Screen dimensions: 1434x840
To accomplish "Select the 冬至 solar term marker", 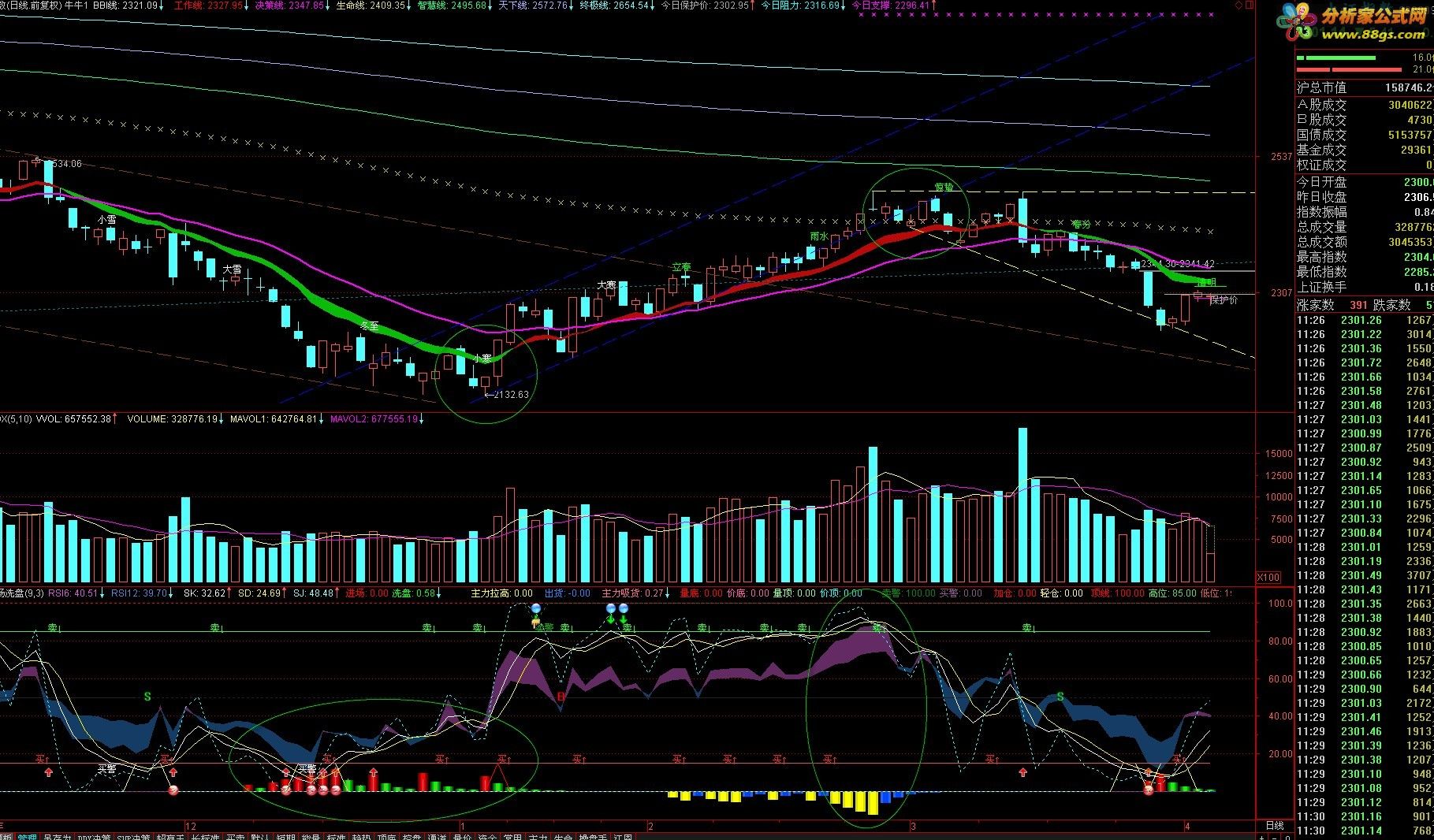I will coord(369,325).
